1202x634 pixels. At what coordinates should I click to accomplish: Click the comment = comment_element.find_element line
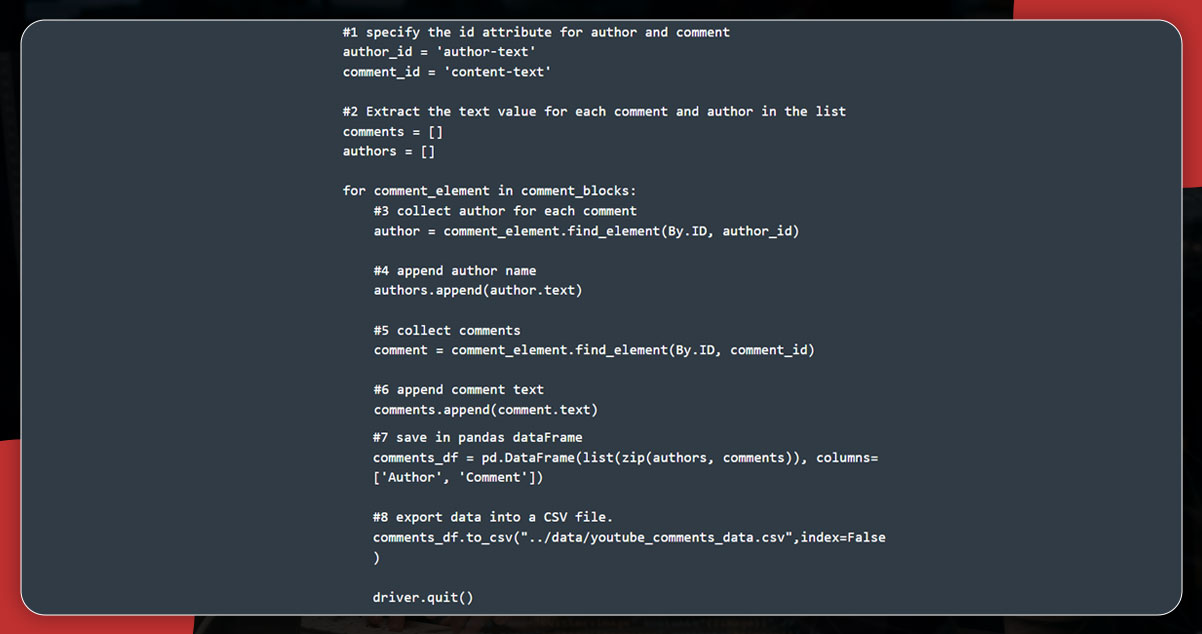[594, 350]
